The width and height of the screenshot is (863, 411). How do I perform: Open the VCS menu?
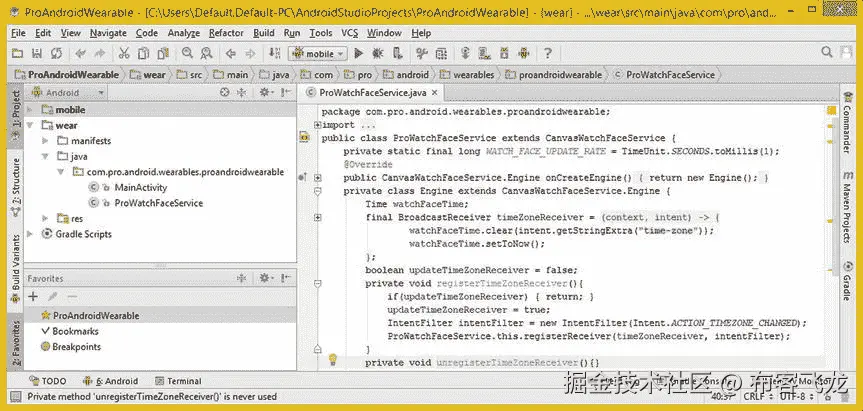[349, 33]
